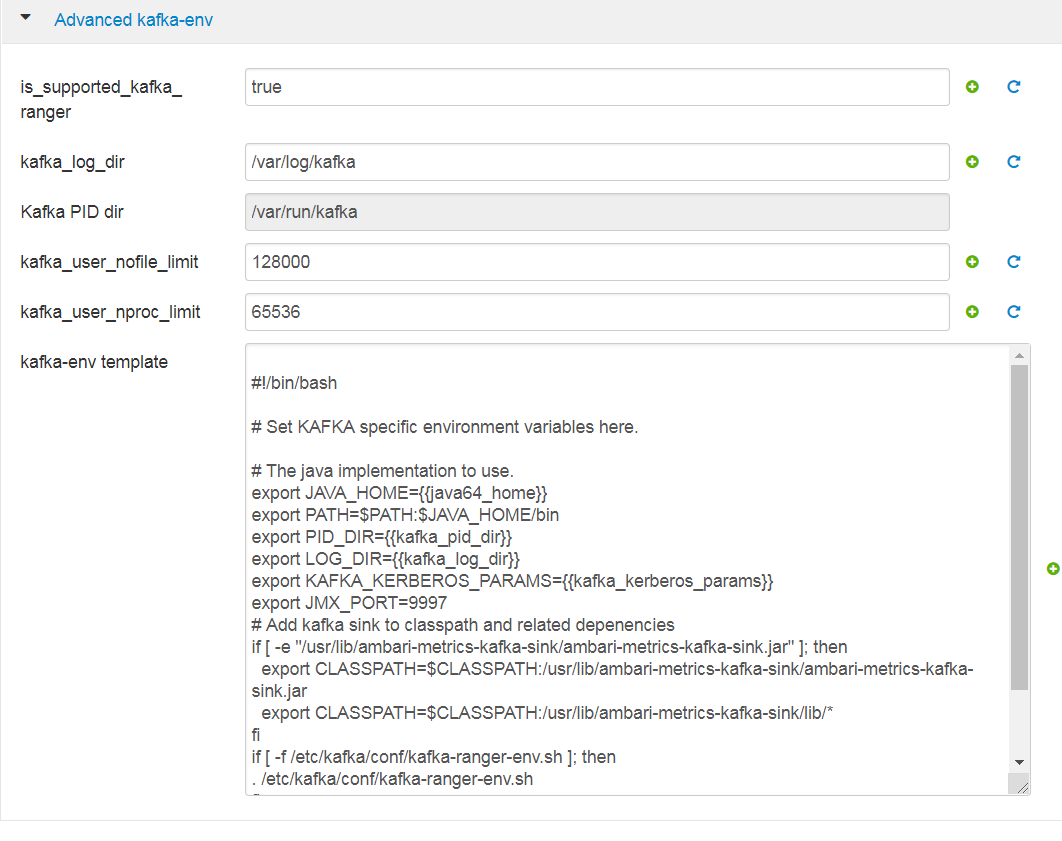The width and height of the screenshot is (1062, 841).
Task: Add an override for kafka_user_nofile_limit
Action: [x=972, y=261]
